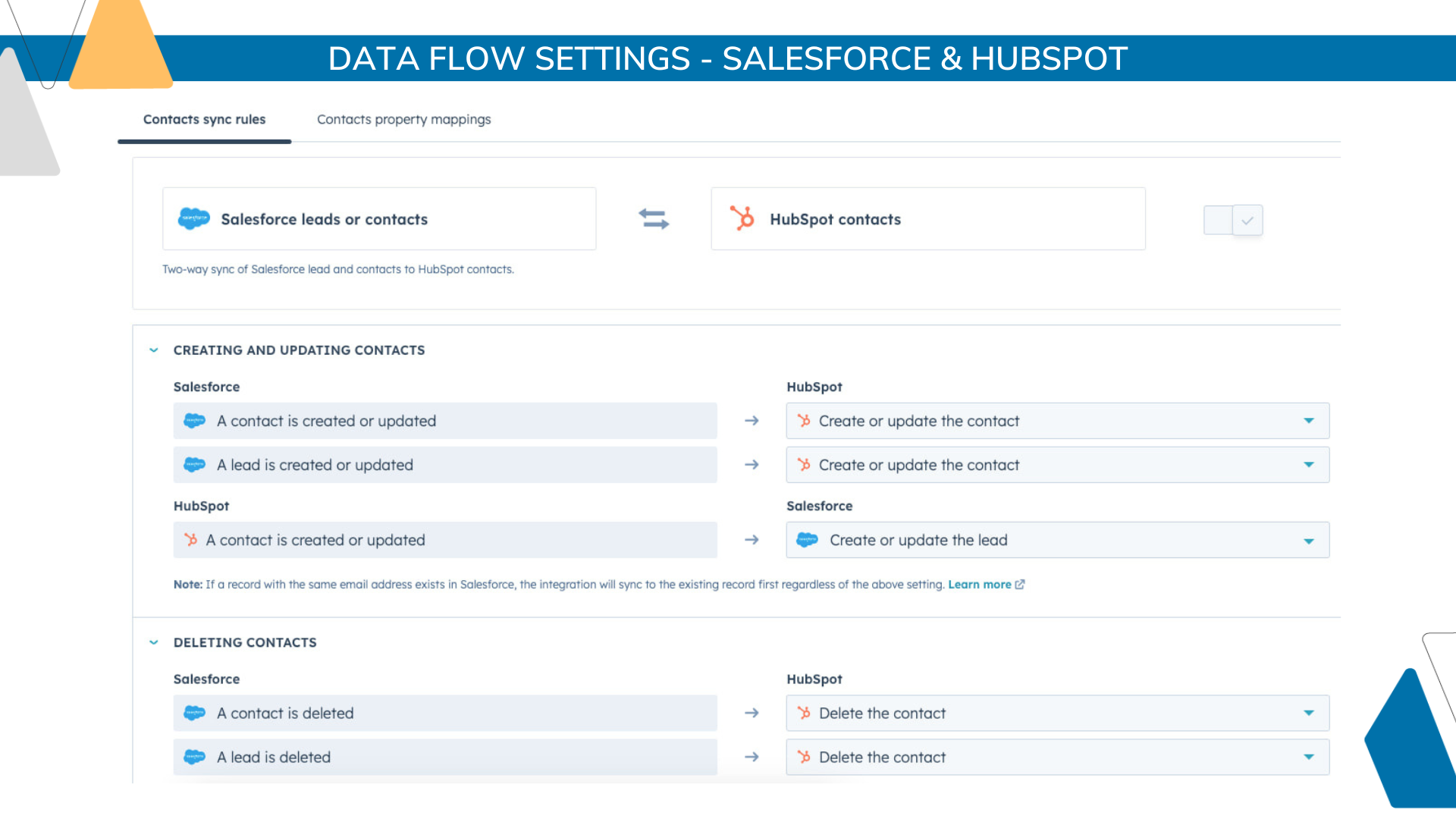The height and width of the screenshot is (819, 1456).
Task: Click Salesforce icon in lead is deleted row
Action: pos(195,757)
